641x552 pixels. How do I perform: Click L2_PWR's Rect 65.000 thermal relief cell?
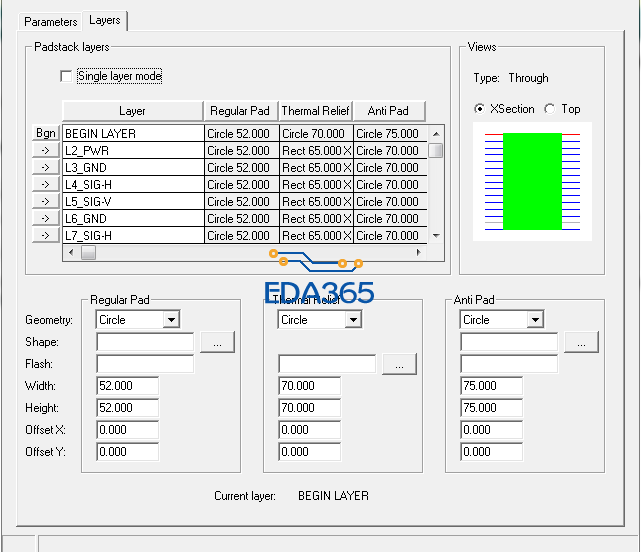[x=316, y=150]
